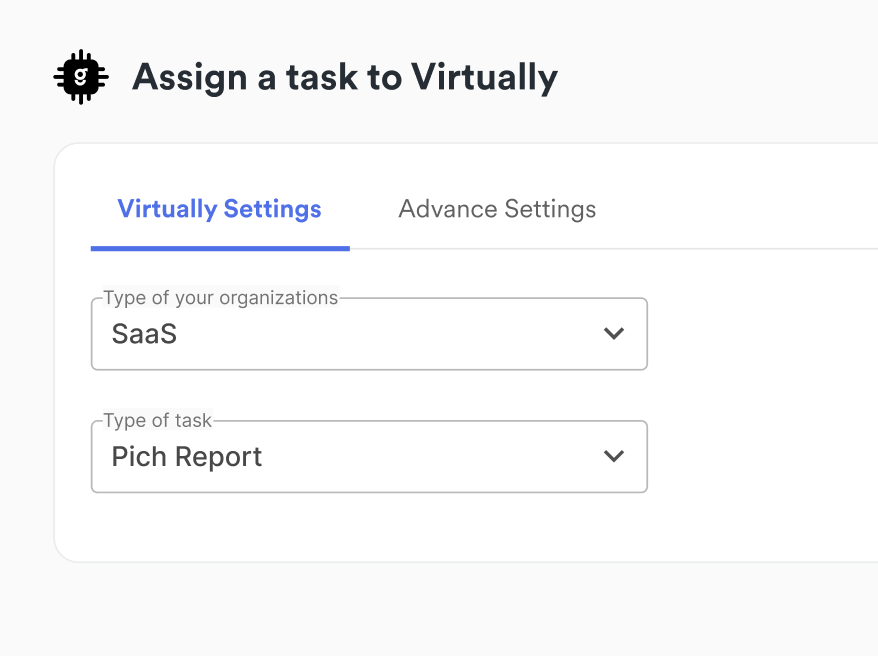
Task: Click the blank space right of the SaaS dropdown
Action: click(760, 334)
